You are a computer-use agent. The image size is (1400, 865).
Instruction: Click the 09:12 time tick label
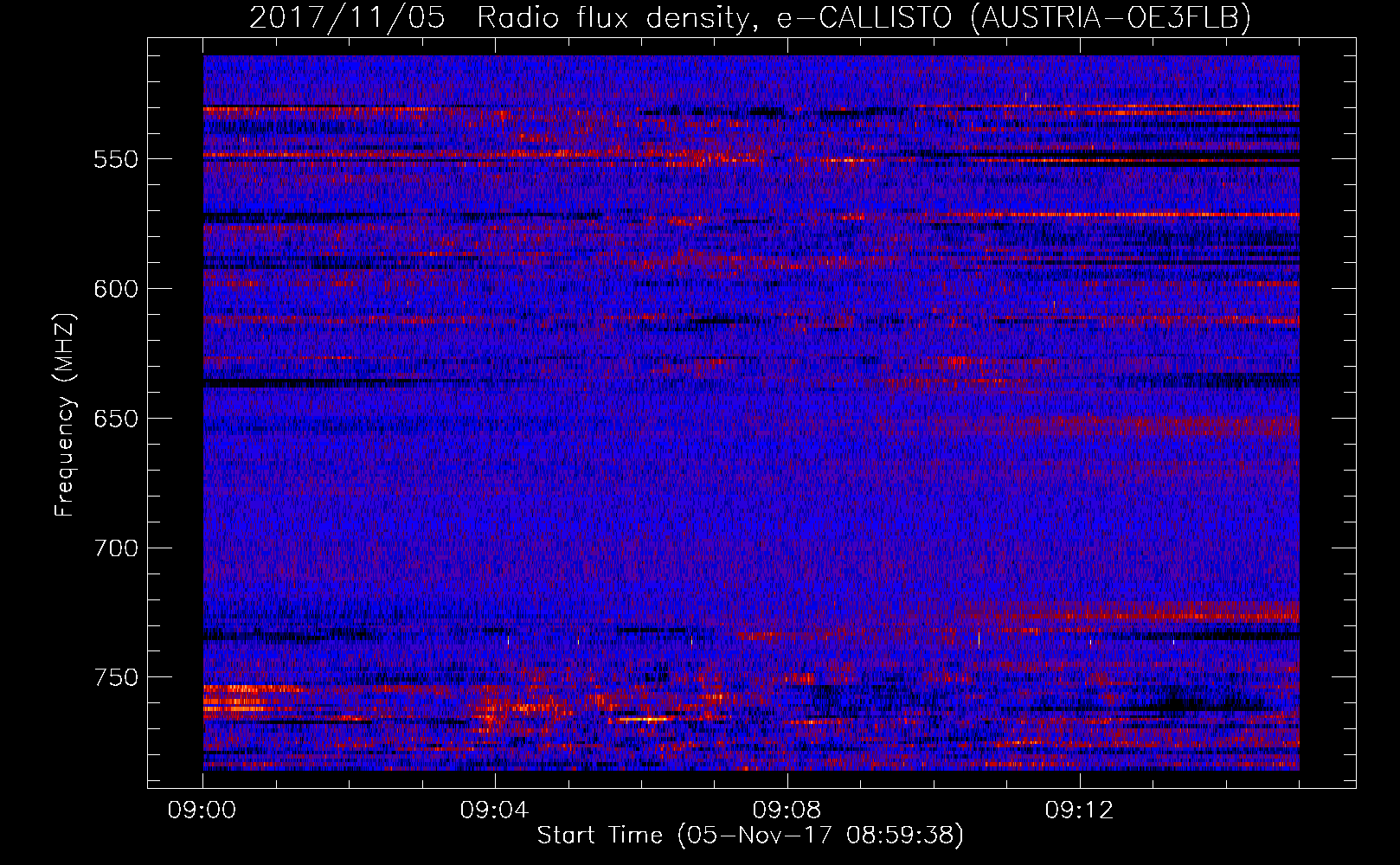click(1079, 811)
